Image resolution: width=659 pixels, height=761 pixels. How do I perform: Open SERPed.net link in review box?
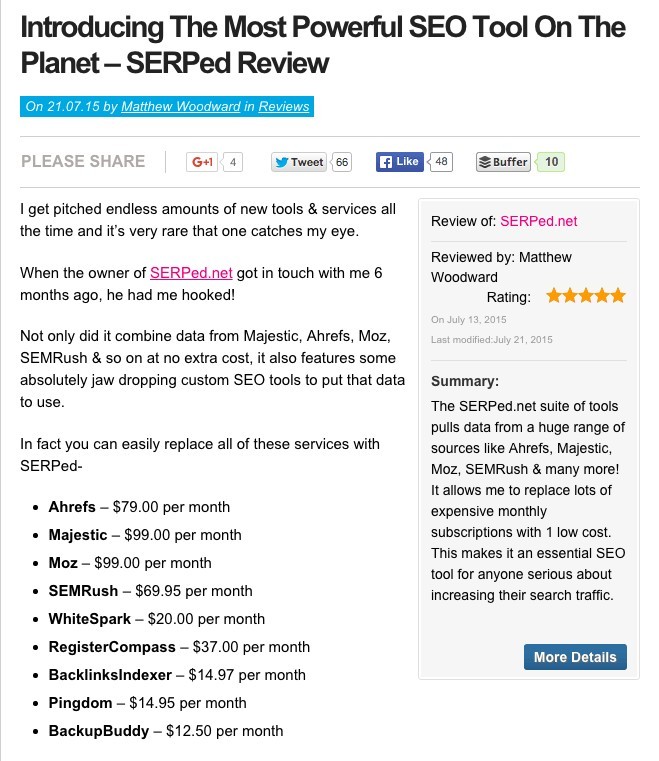pyautogui.click(x=538, y=221)
